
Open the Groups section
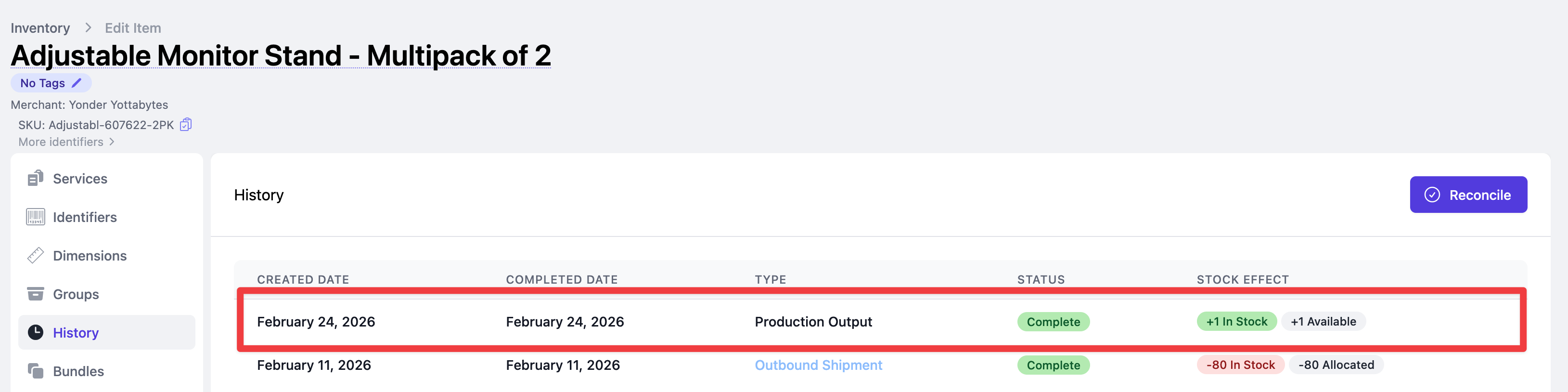76,294
